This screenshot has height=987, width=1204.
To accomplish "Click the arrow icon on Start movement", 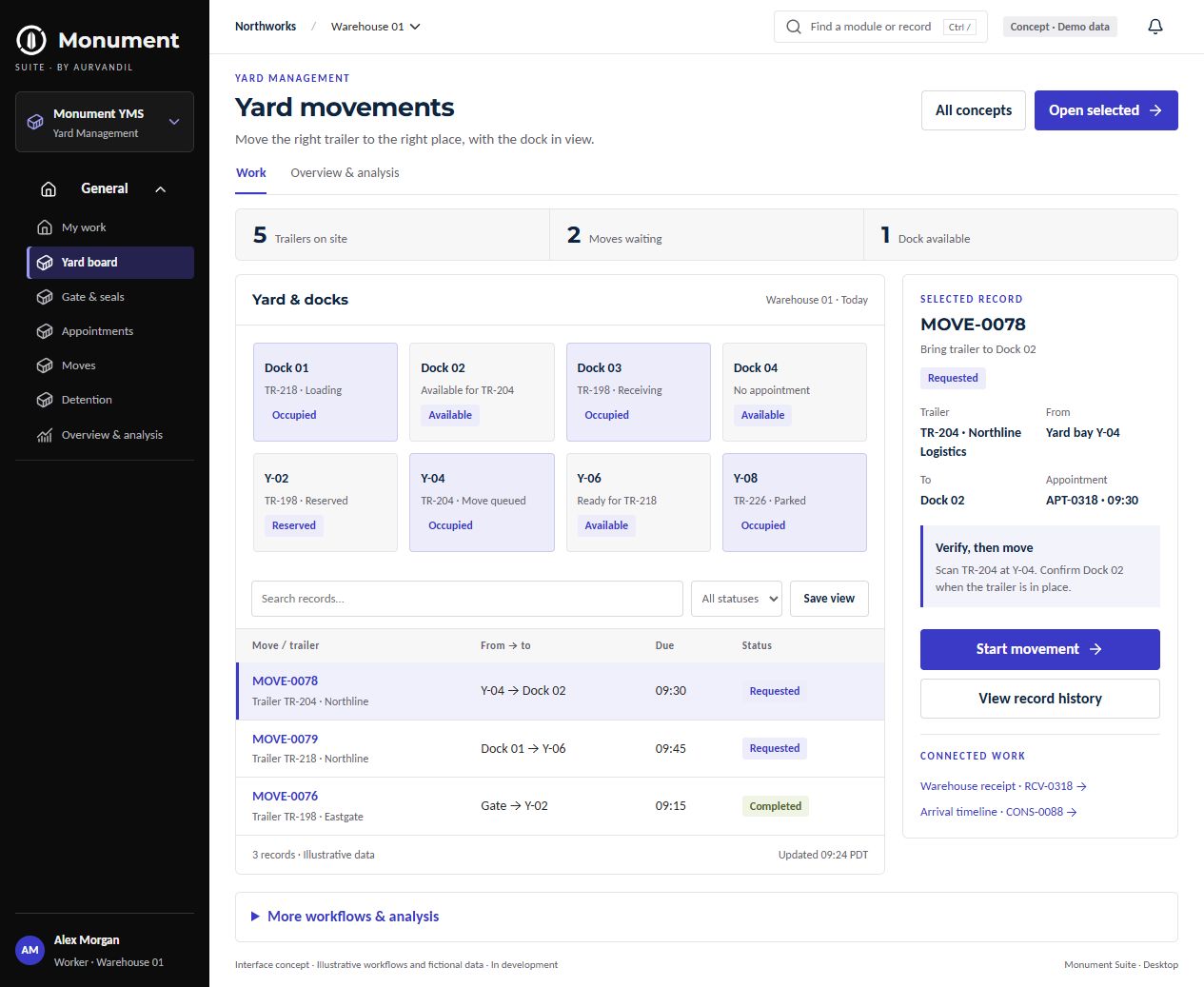I will pos(1095,649).
